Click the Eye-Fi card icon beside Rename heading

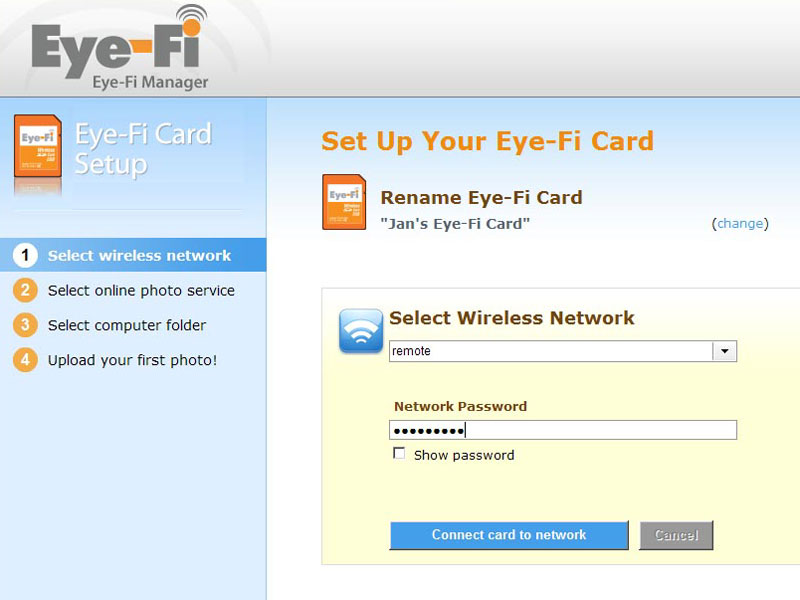pos(344,202)
